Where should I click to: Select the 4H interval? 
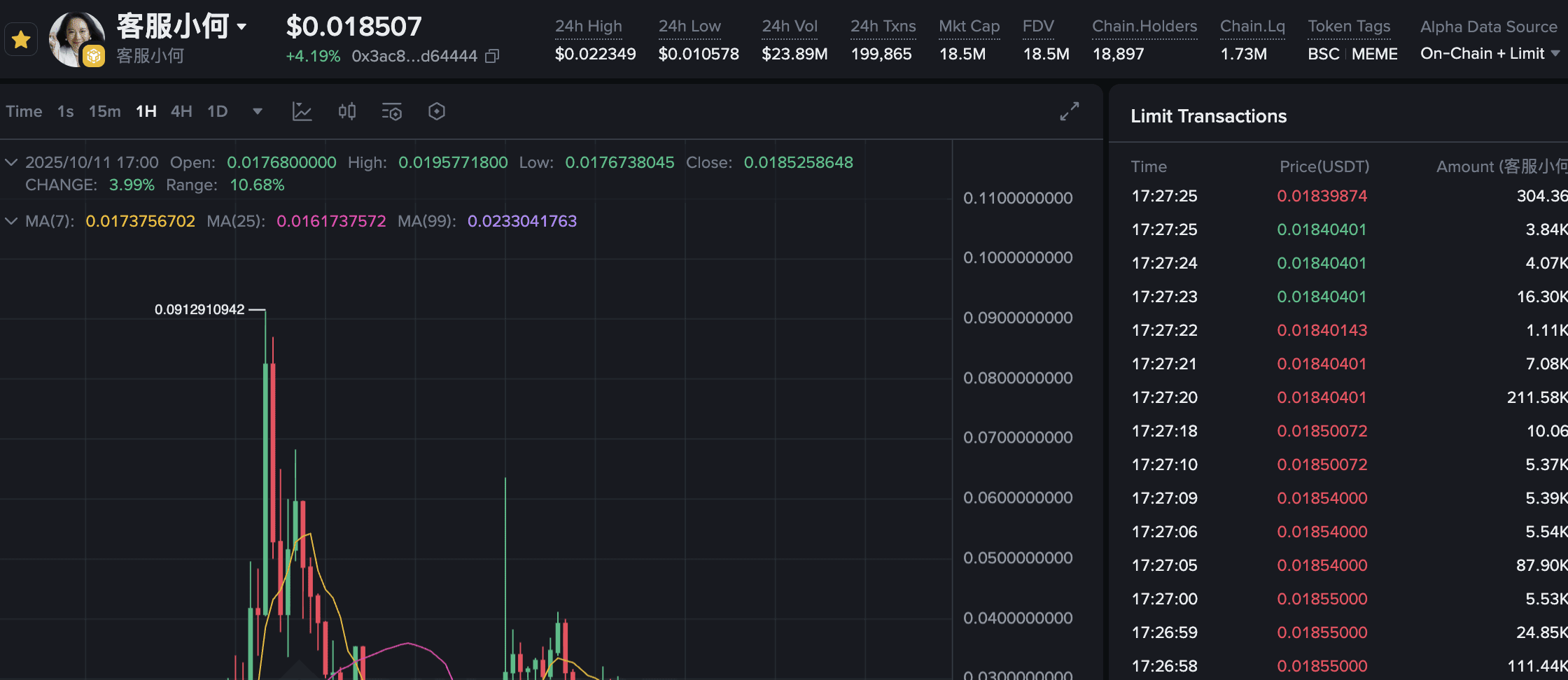(x=181, y=111)
